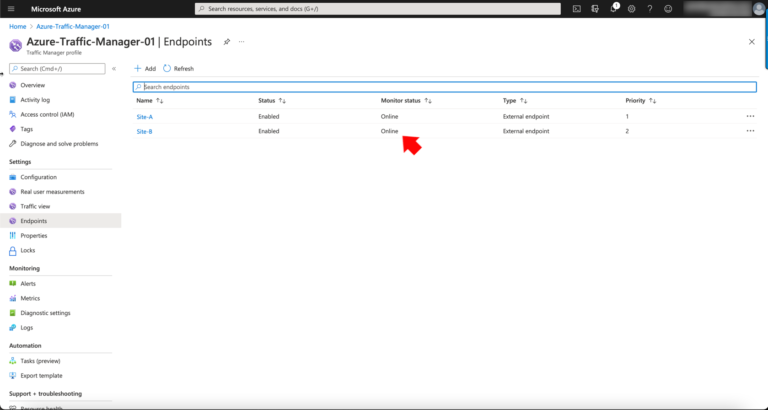Click the Search endpoints field
This screenshot has height=410, width=768.
(x=445, y=87)
